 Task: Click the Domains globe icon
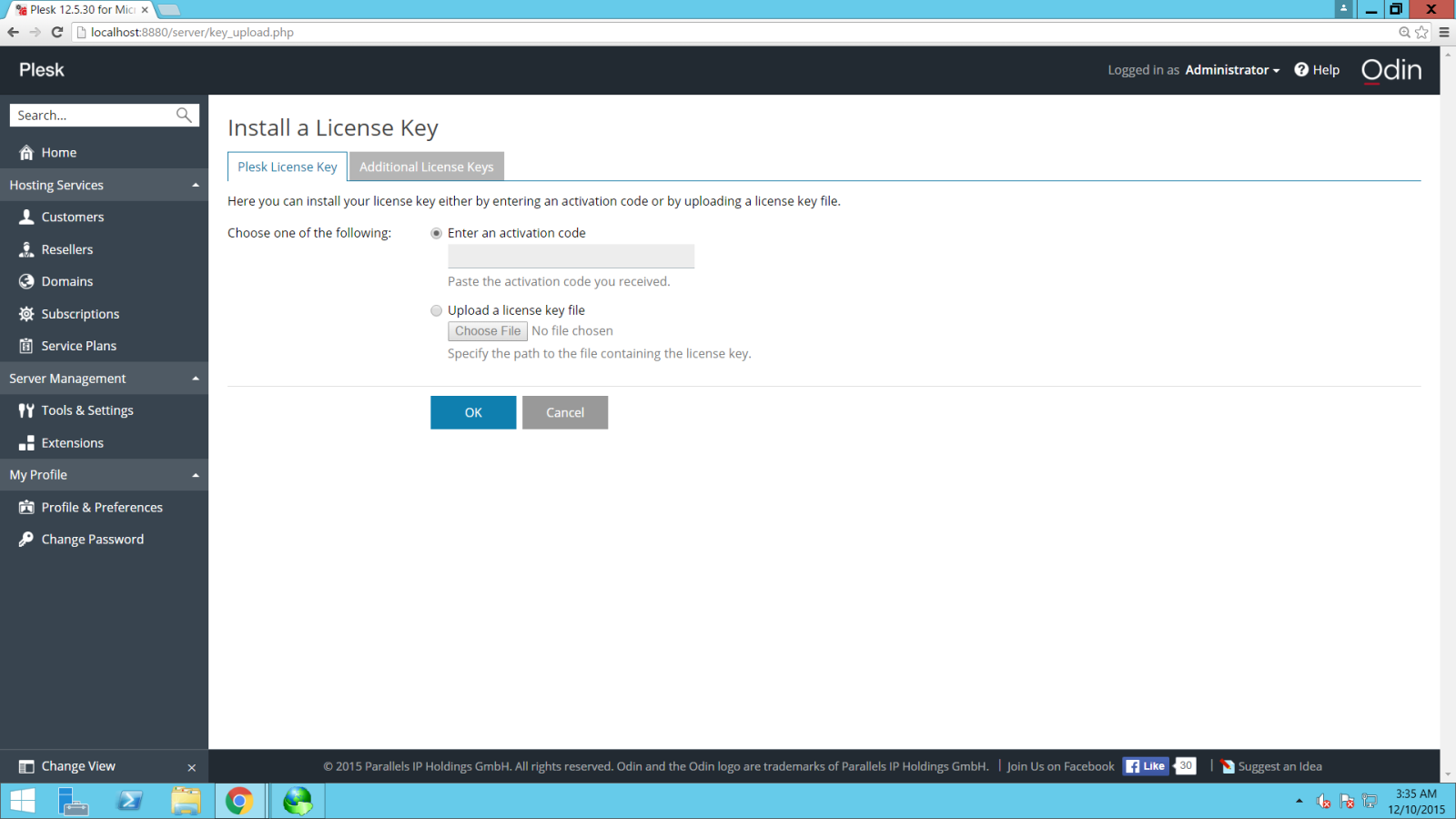tap(26, 281)
